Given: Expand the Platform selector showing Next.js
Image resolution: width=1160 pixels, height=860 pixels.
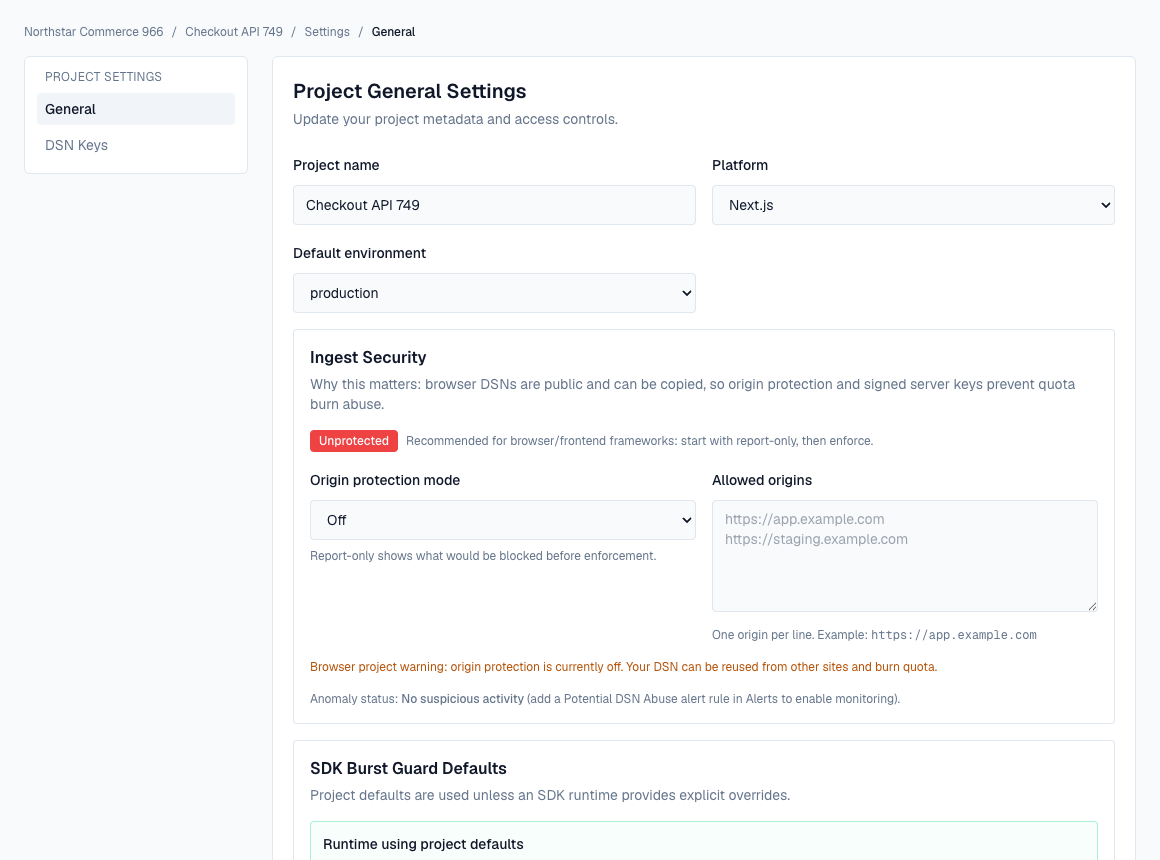Looking at the screenshot, I should coord(912,205).
